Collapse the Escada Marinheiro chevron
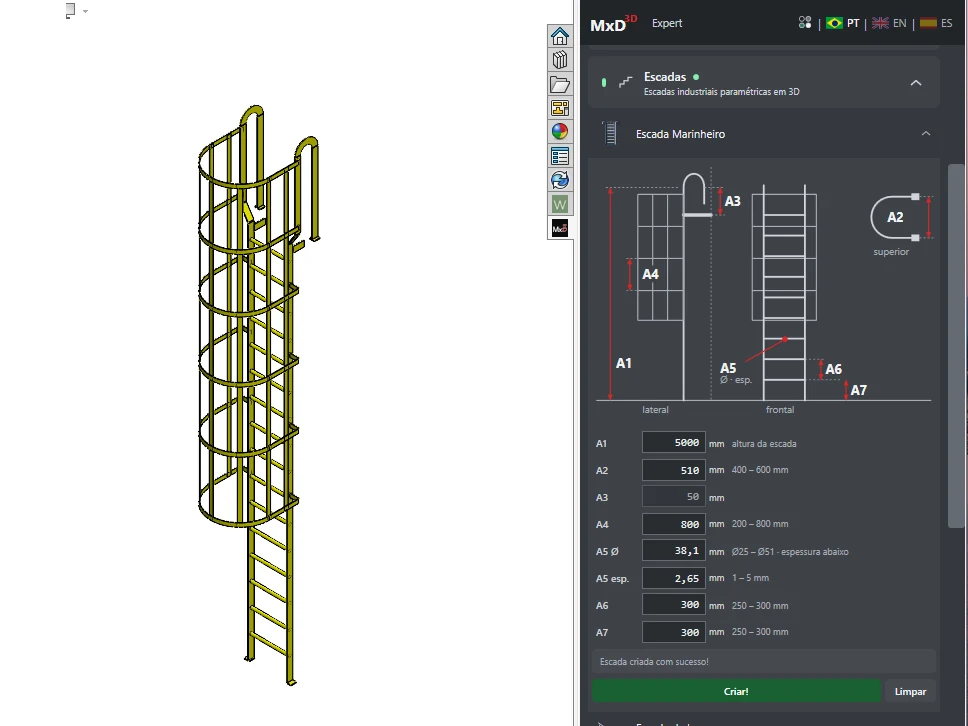Viewport: 968px width, 726px height. (926, 133)
